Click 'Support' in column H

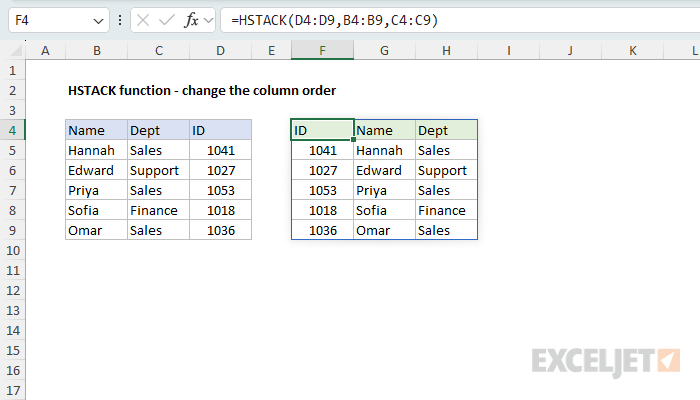point(446,171)
